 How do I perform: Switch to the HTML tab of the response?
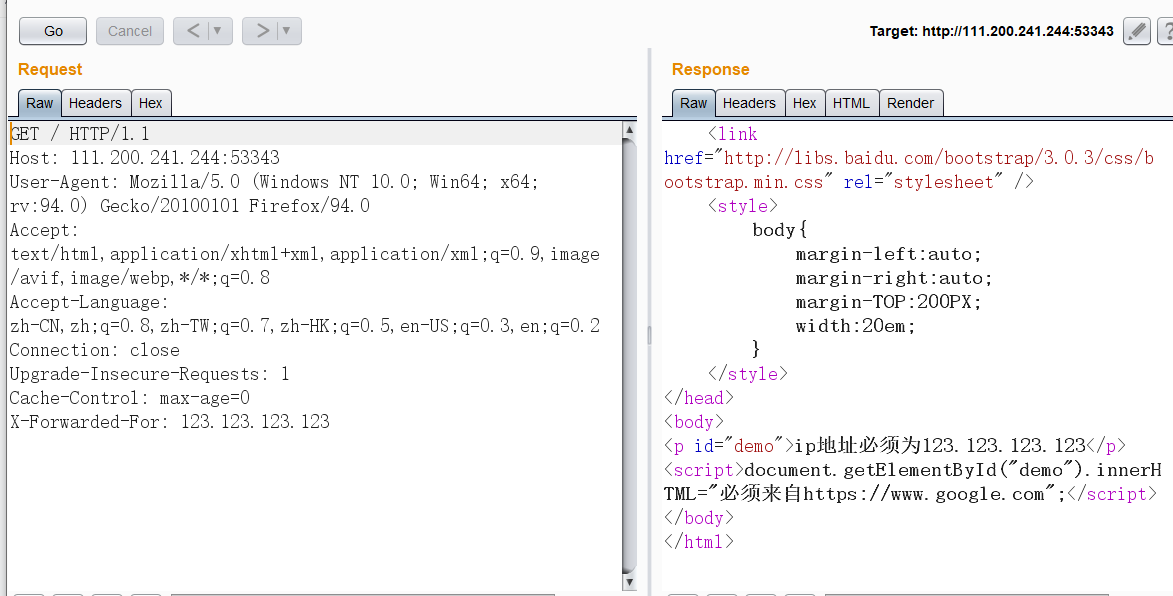click(851, 102)
